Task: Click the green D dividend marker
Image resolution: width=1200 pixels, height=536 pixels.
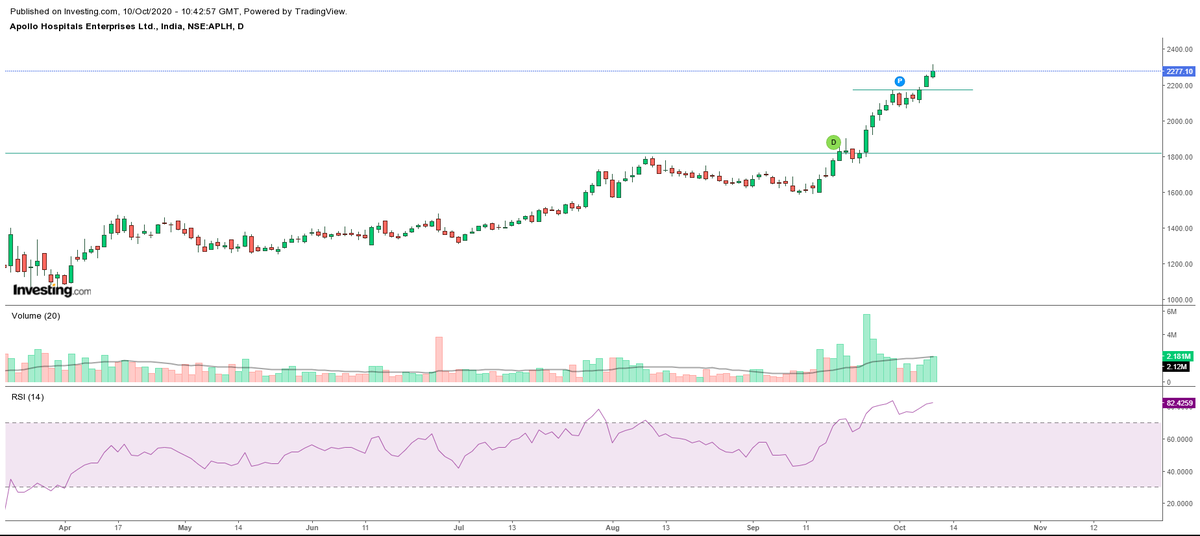Action: tap(833, 142)
